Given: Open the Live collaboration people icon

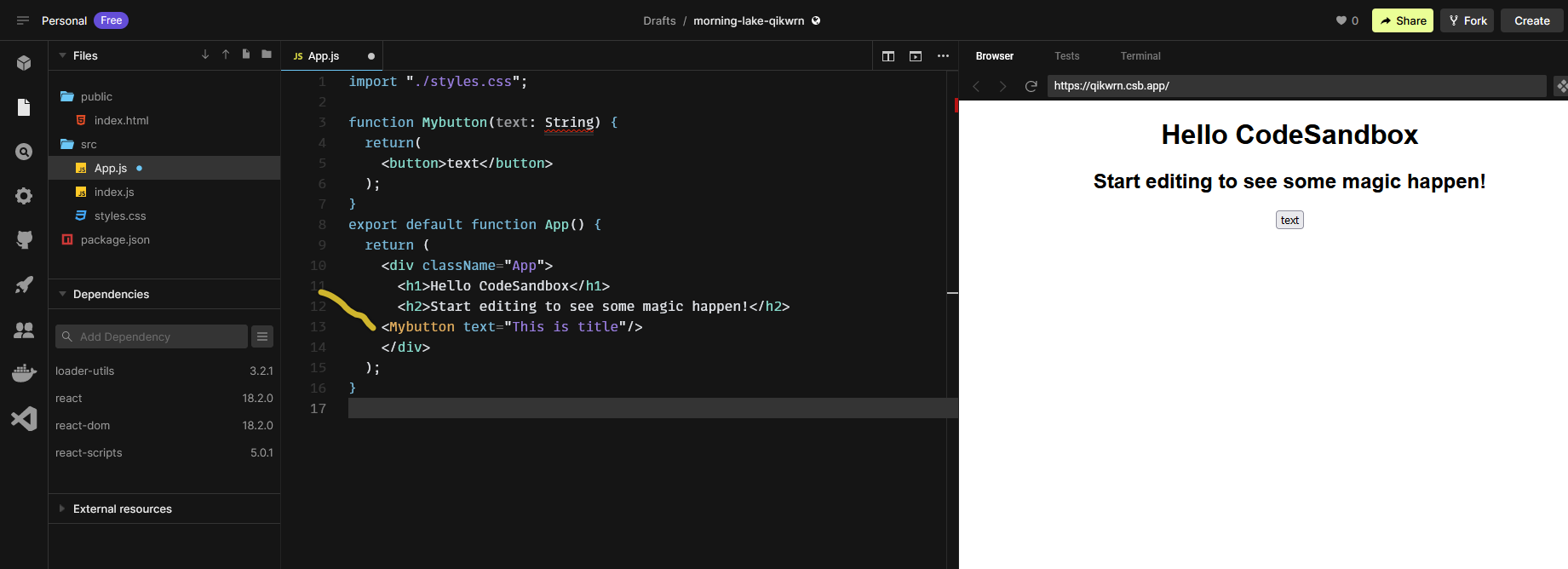Looking at the screenshot, I should coord(24,330).
